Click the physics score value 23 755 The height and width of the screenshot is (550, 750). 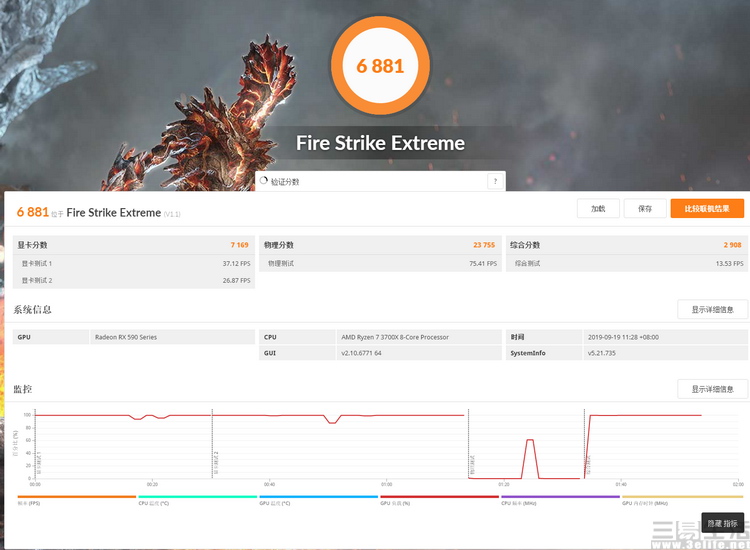point(484,245)
